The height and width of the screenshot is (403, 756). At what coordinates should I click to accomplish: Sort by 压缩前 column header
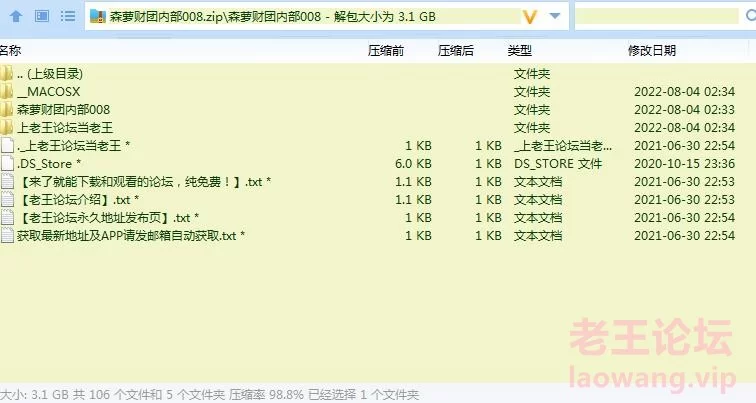[x=386, y=50]
